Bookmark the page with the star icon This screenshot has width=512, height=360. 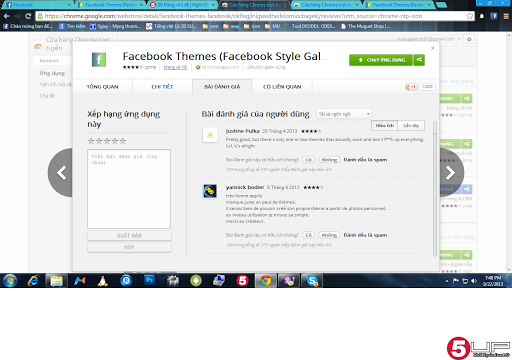tap(469, 16)
